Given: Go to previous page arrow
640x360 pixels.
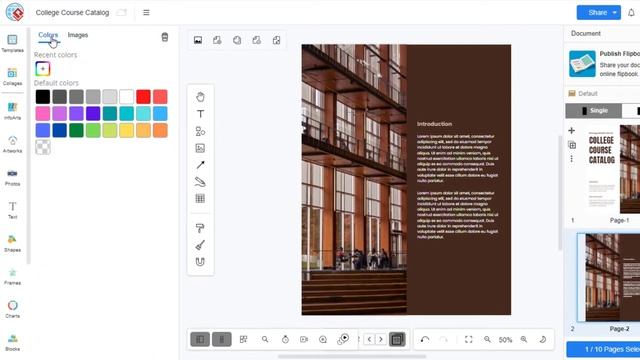Looking at the screenshot, I should click(x=369, y=339).
